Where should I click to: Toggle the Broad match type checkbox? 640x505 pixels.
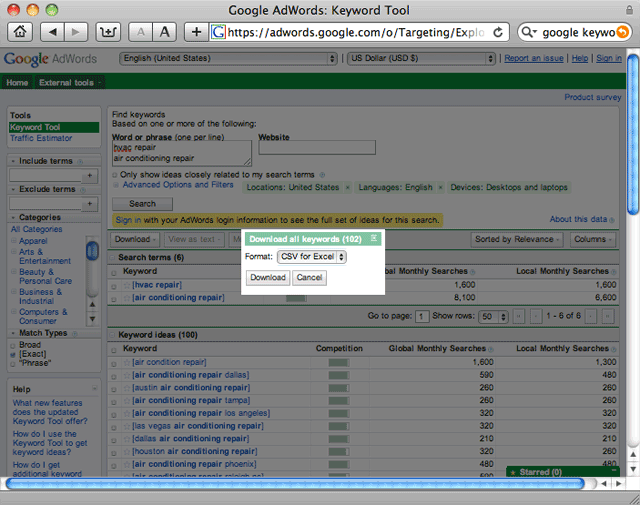point(13,345)
